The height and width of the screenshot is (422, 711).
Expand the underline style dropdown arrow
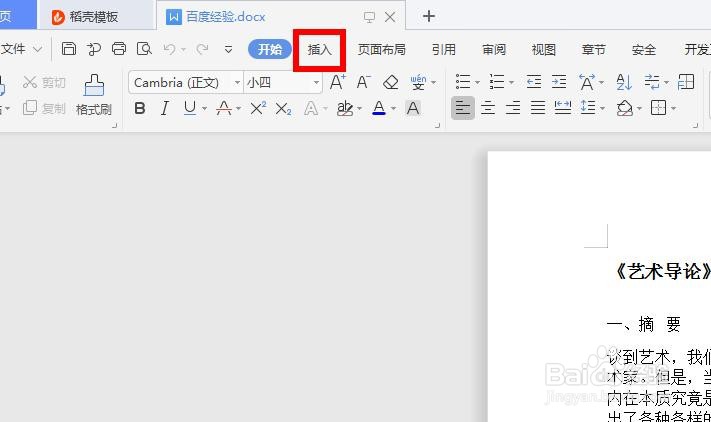(x=205, y=109)
